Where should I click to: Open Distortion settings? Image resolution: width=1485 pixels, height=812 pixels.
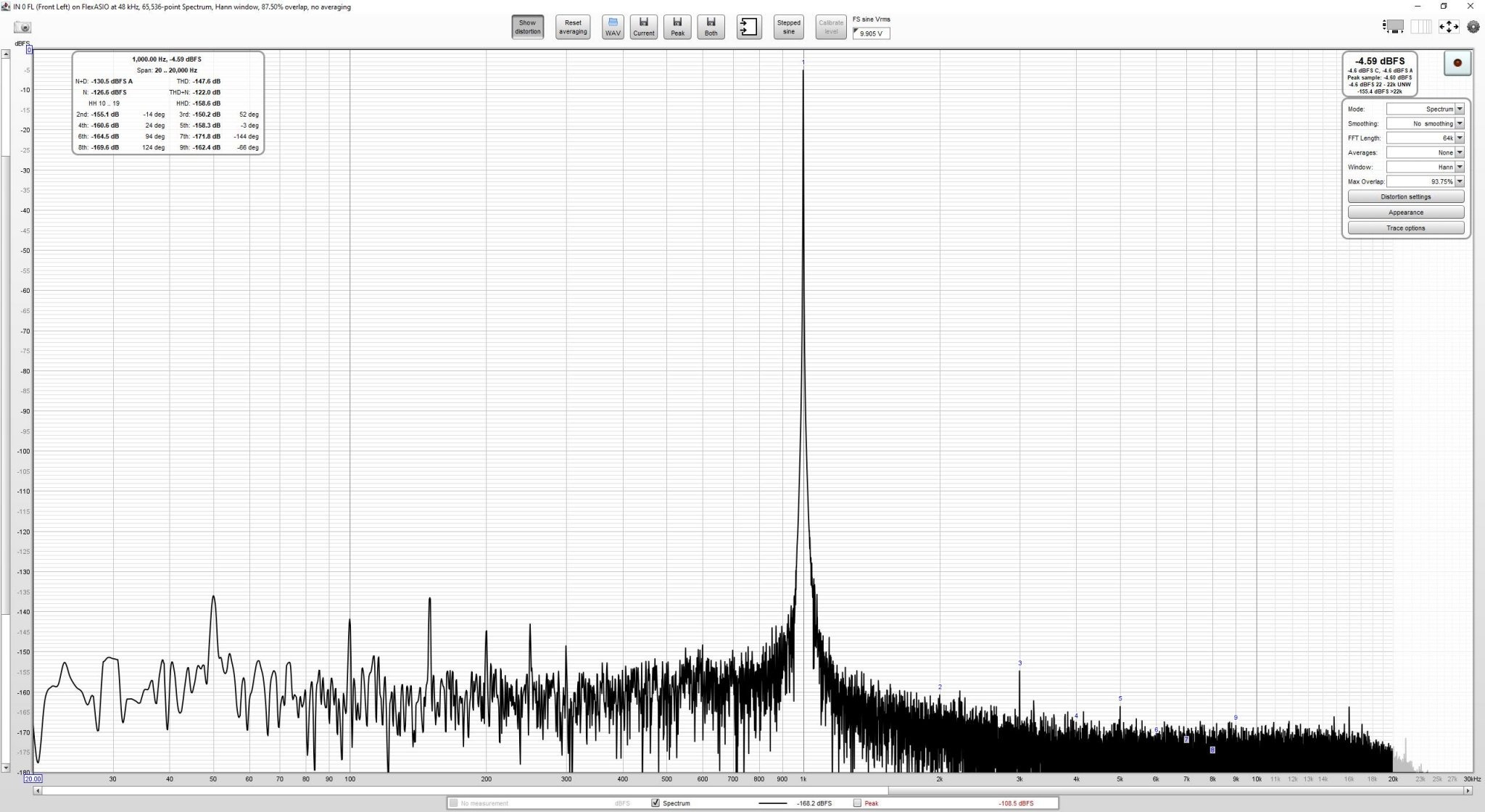[x=1405, y=196]
